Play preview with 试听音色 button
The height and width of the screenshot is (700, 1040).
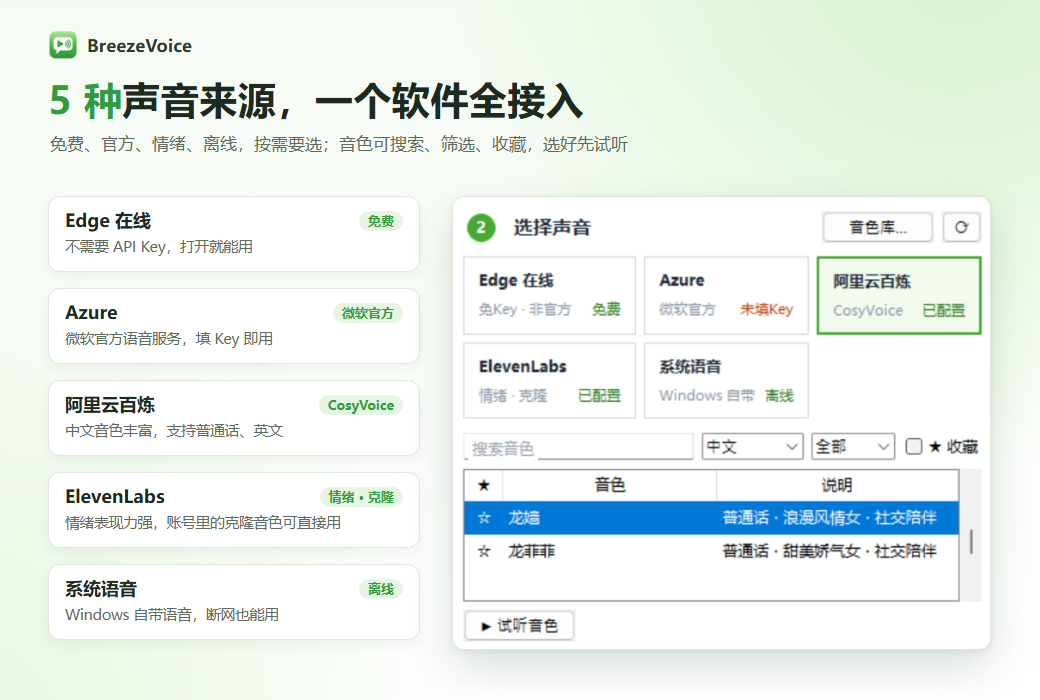pyautogui.click(x=519, y=626)
